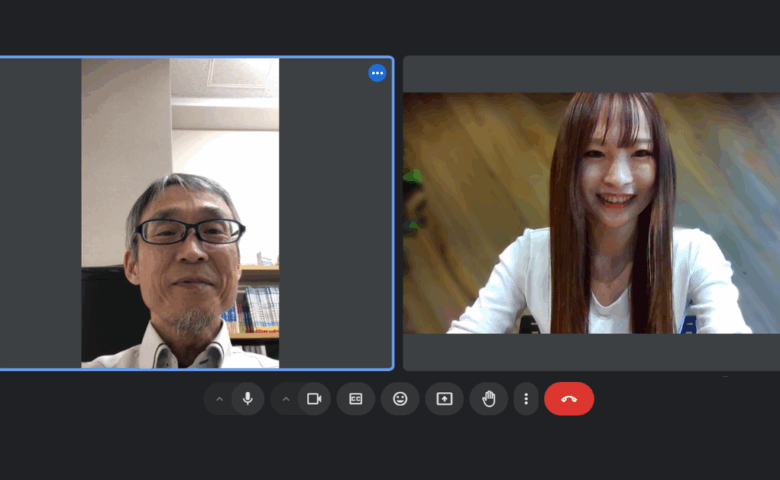
Task: Open the emoji reactions picker
Action: point(400,399)
